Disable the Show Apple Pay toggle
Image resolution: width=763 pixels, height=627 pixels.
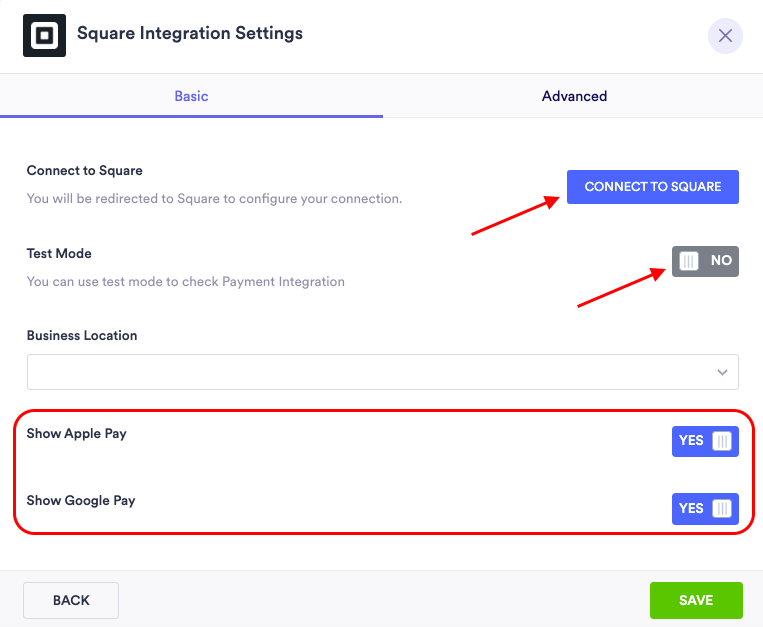pos(705,441)
